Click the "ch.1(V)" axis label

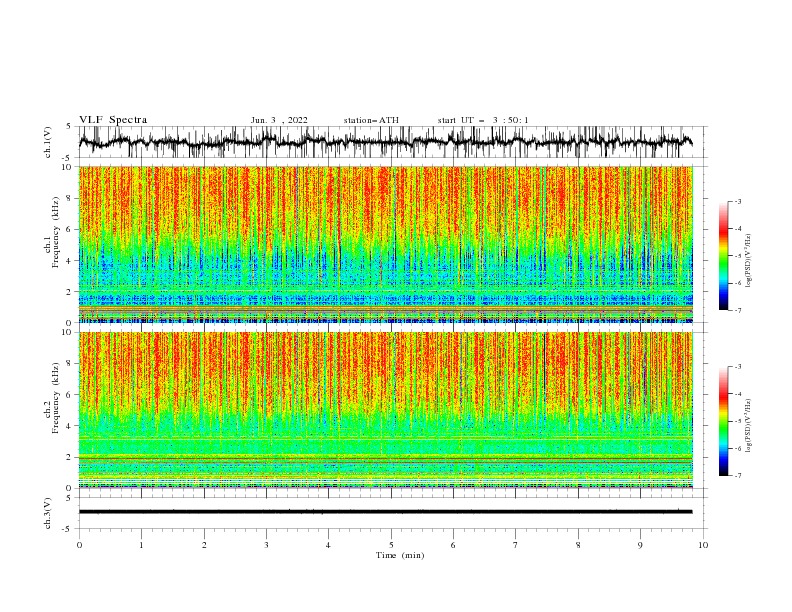(48, 142)
